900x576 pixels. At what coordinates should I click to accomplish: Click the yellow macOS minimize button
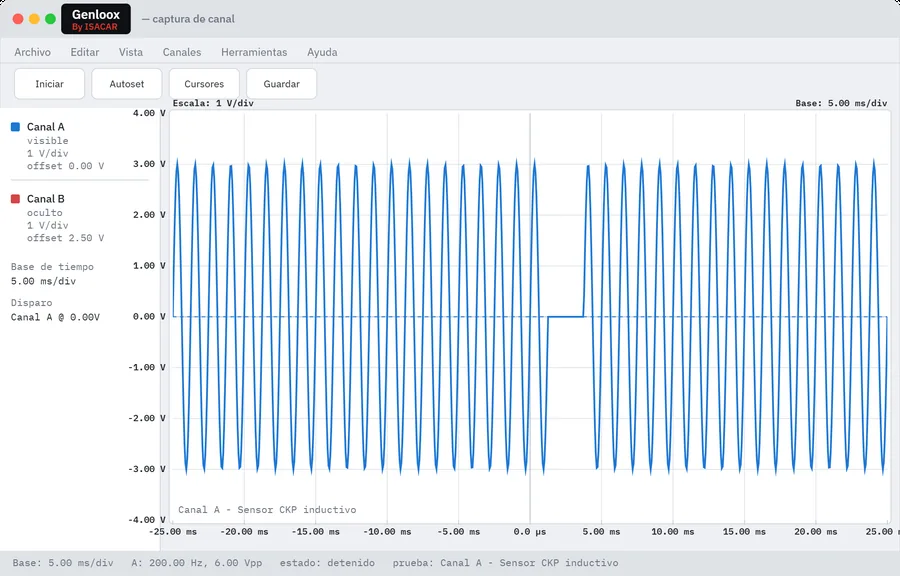point(34,19)
